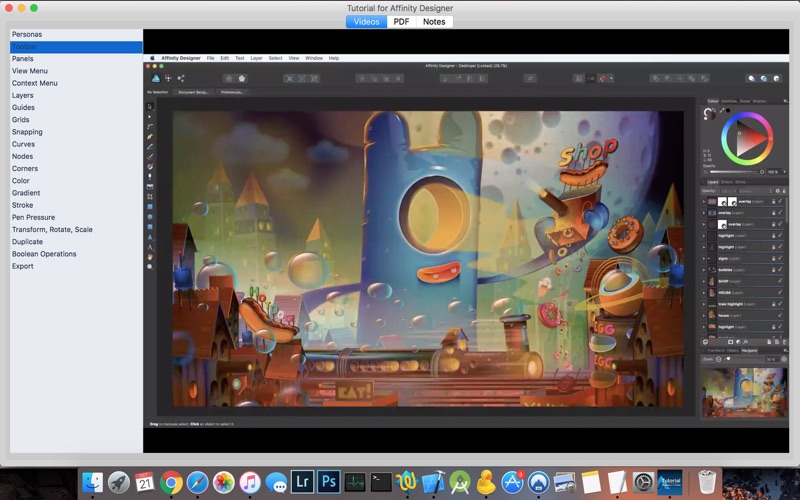Image resolution: width=800 pixels, height=500 pixels.
Task: Select the colourful Fill tool
Action: coord(149,166)
